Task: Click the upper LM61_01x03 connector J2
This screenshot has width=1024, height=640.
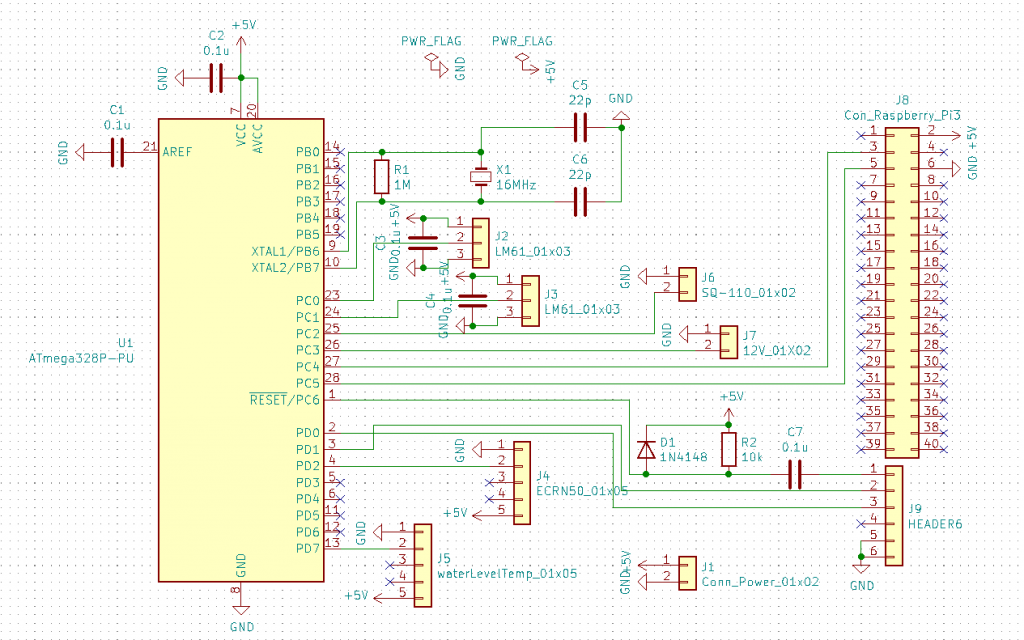Action: tap(480, 241)
